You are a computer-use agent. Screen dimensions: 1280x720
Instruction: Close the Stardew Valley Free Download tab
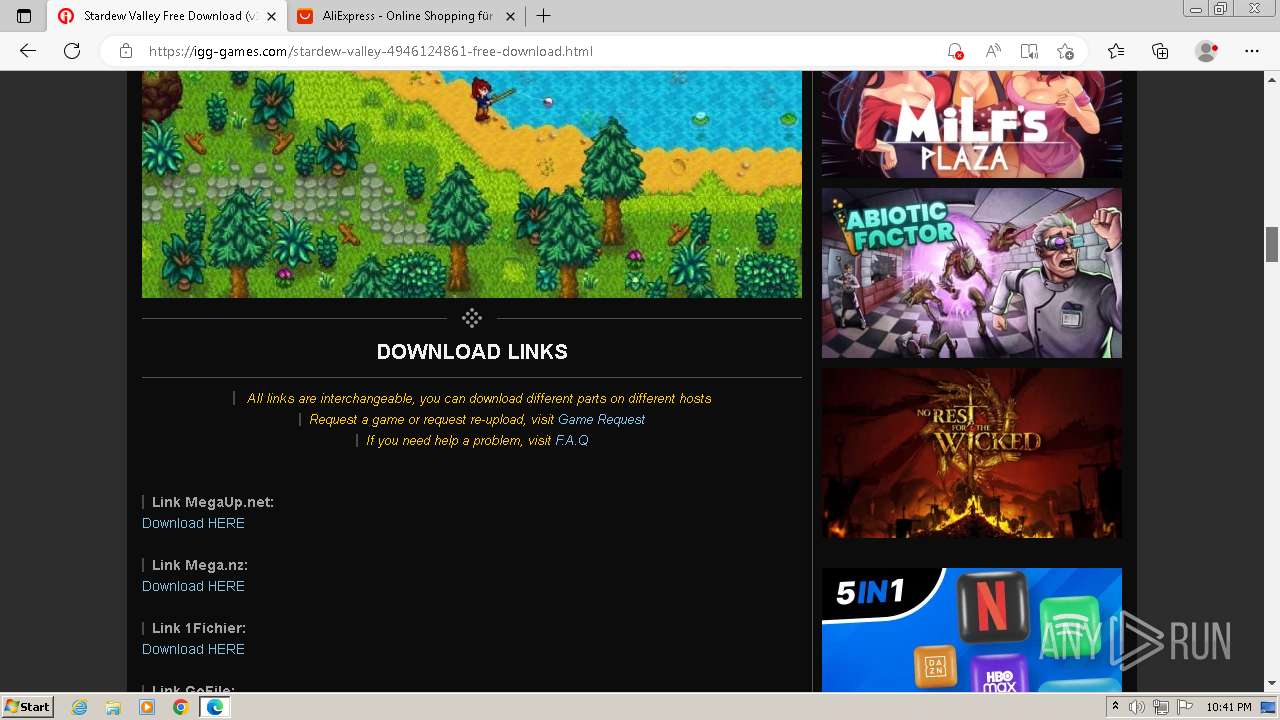click(271, 16)
